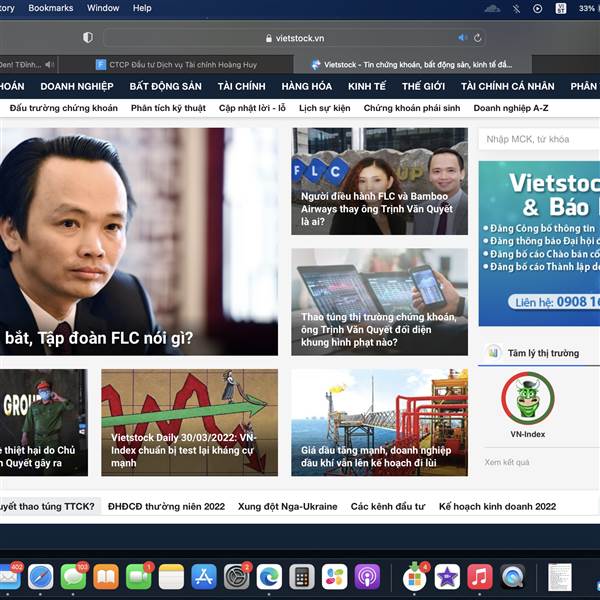Open topic ĐHĐCĐ thường niên 2022
This screenshot has width=600, height=600.
166,506
